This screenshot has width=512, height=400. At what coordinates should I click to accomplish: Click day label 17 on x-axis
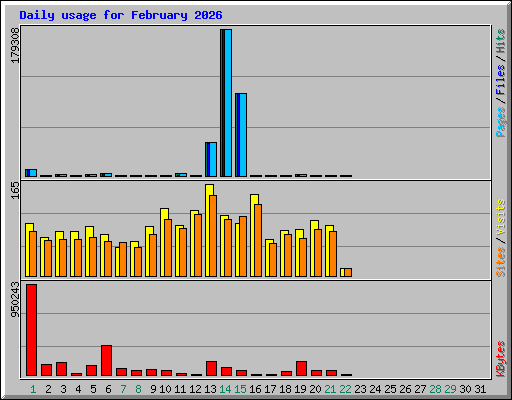pyautogui.click(x=270, y=389)
